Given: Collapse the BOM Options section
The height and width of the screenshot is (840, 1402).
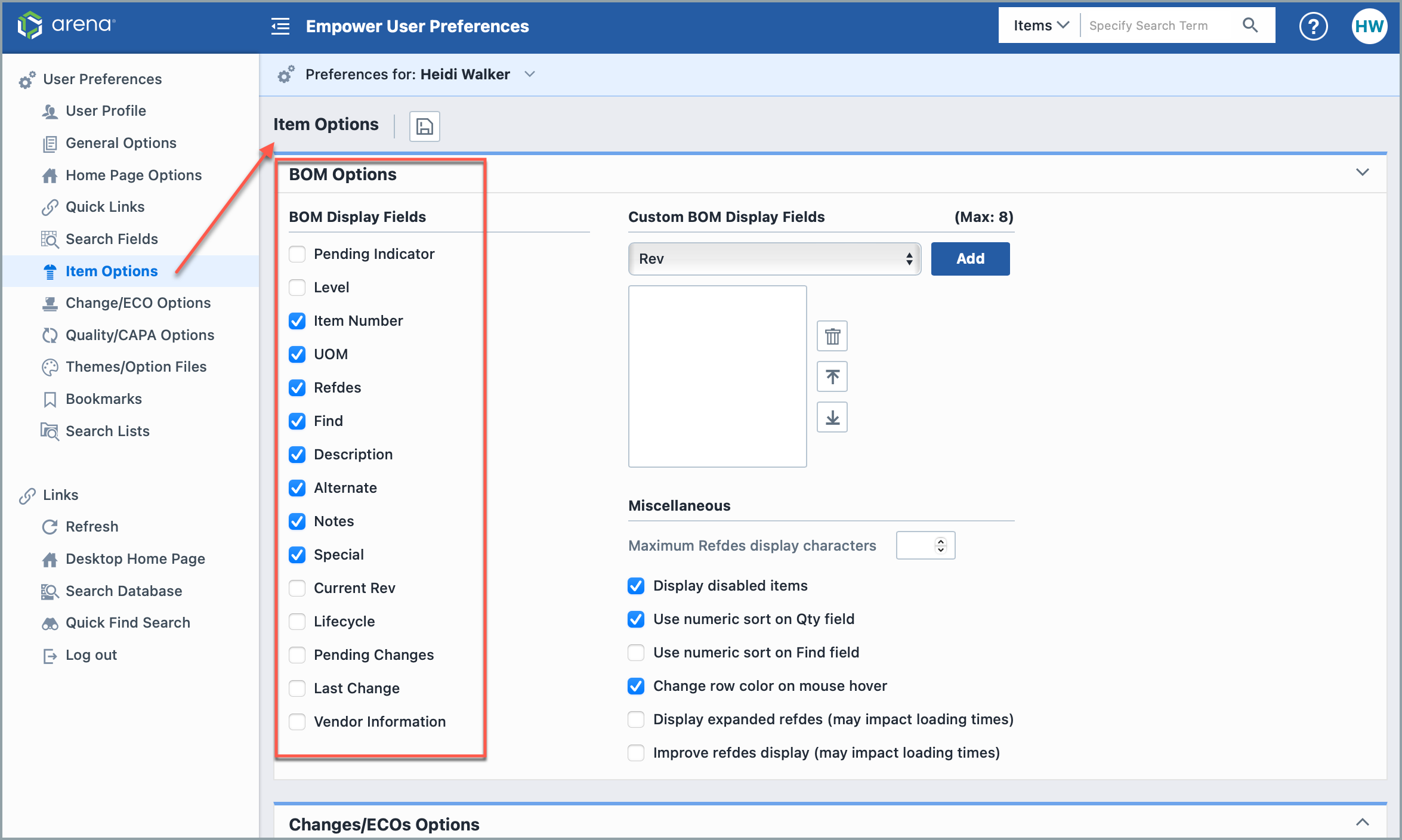Looking at the screenshot, I should [x=1362, y=172].
